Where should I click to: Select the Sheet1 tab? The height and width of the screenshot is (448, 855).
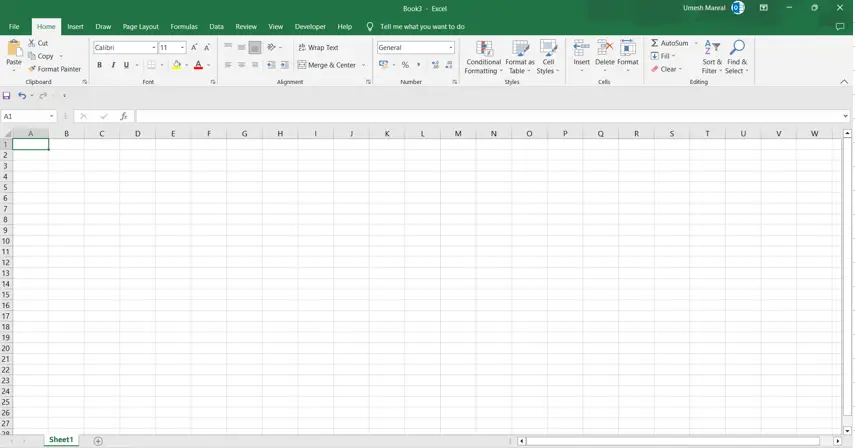point(61,440)
